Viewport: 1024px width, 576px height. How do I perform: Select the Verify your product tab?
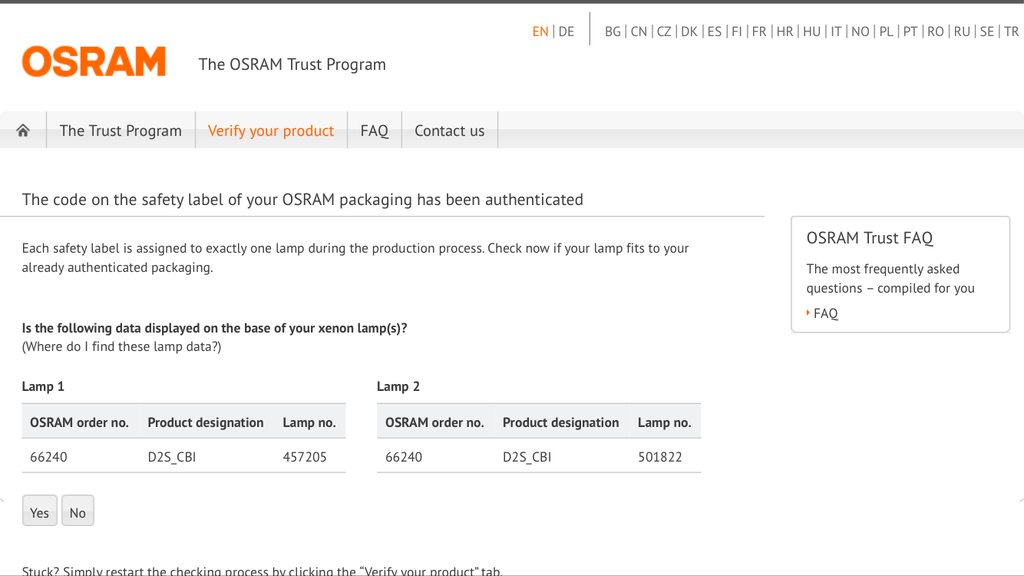pyautogui.click(x=271, y=131)
